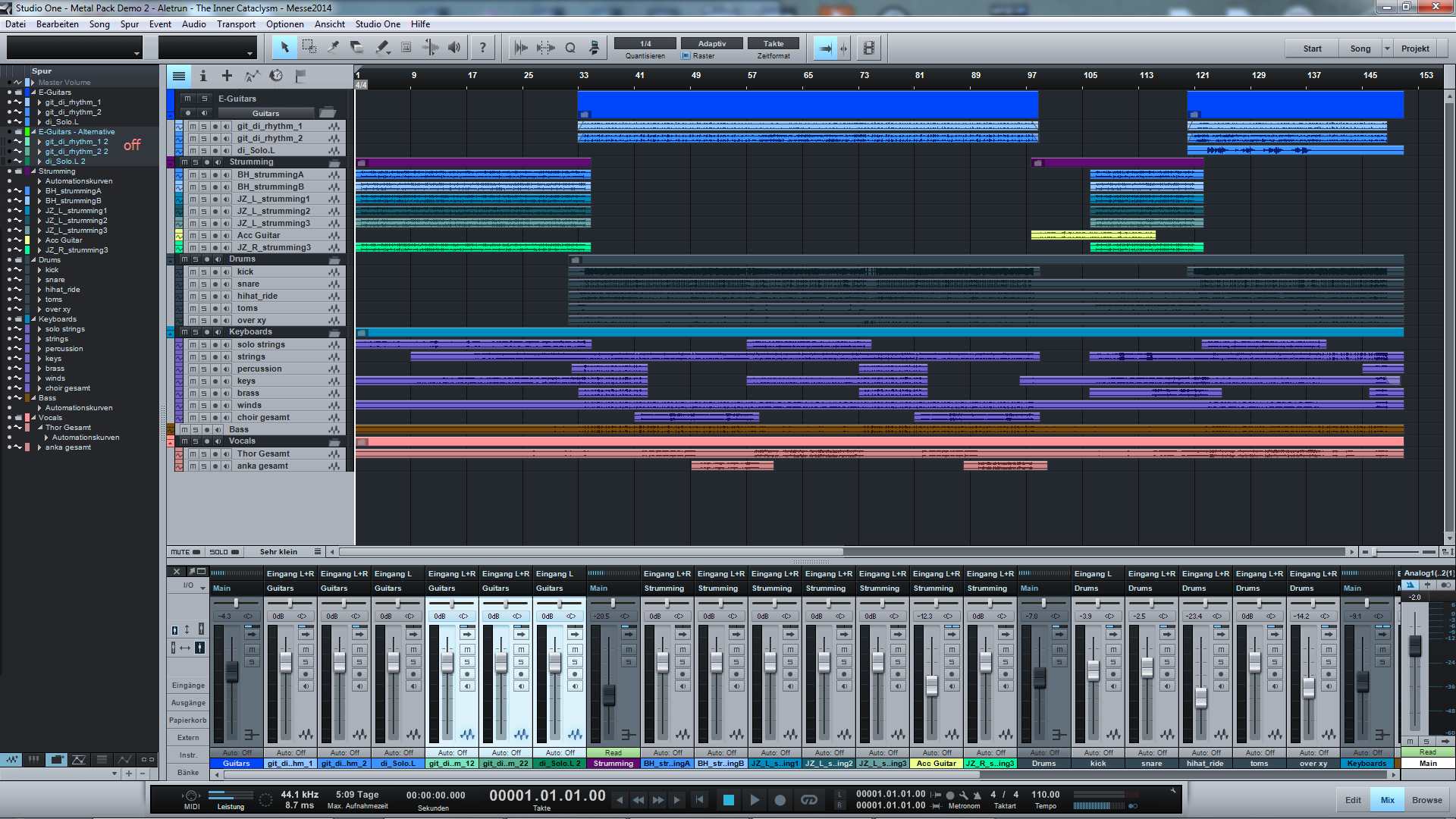The height and width of the screenshot is (819, 1456).
Task: Select the Range selection tool
Action: point(309,48)
